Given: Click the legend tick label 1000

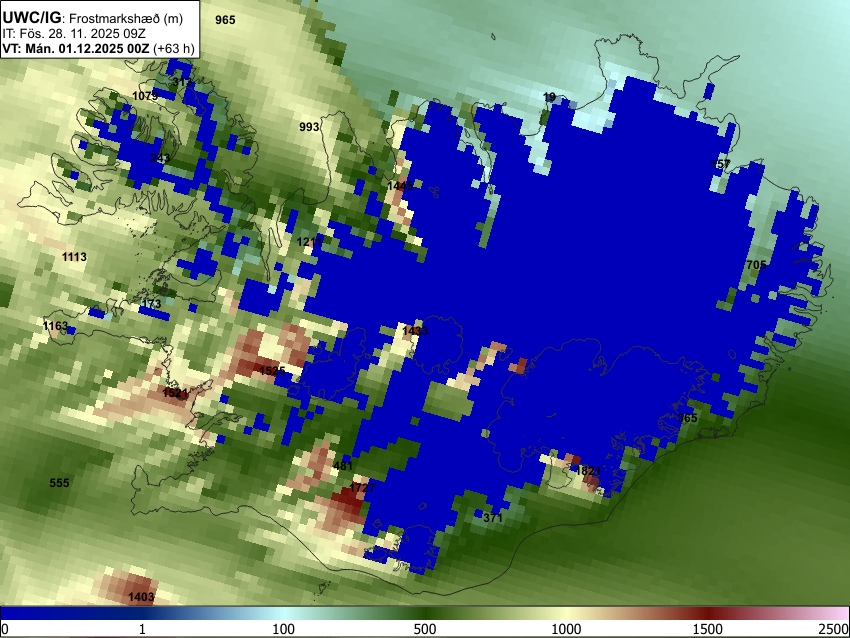Looking at the screenshot, I should pyautogui.click(x=566, y=629).
